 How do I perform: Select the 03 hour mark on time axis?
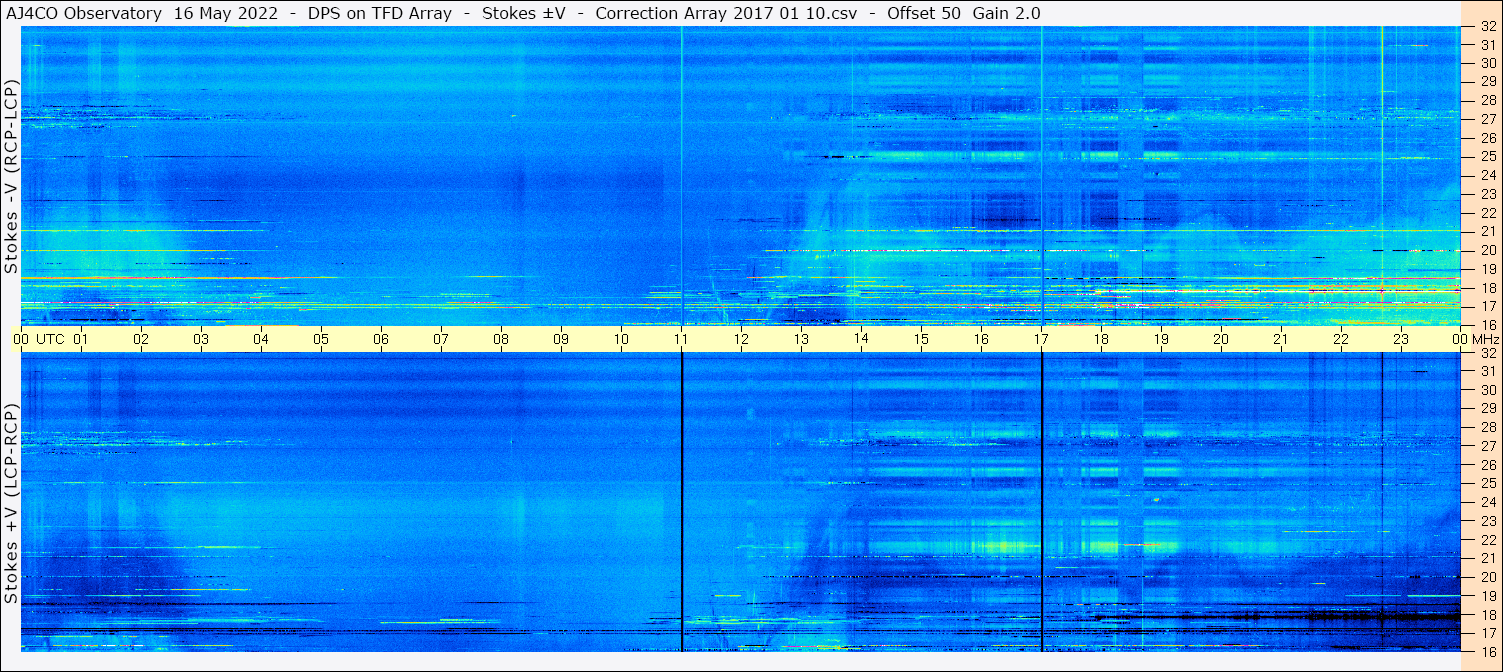pos(201,339)
